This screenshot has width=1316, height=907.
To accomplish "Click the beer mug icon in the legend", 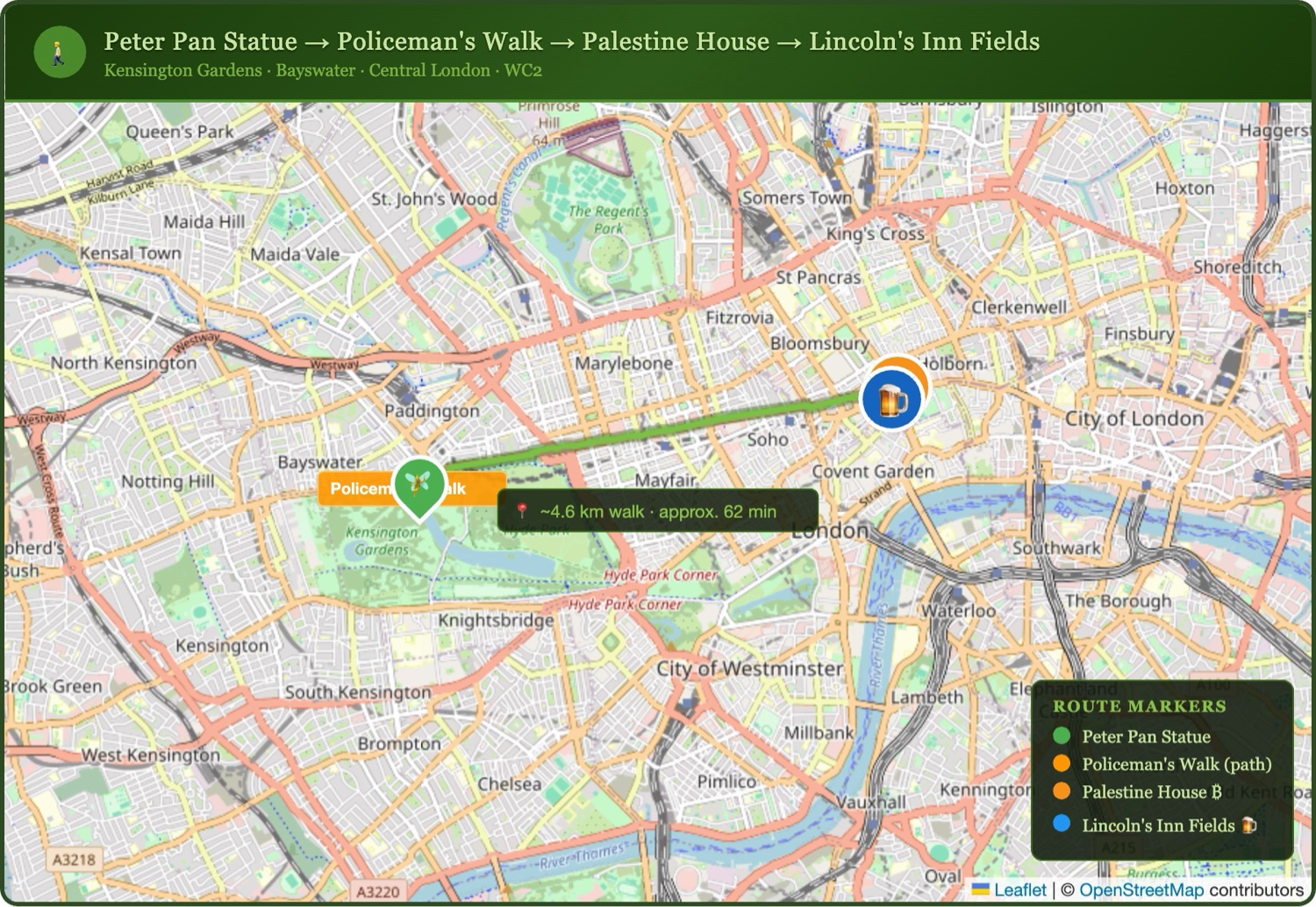I will [1249, 825].
